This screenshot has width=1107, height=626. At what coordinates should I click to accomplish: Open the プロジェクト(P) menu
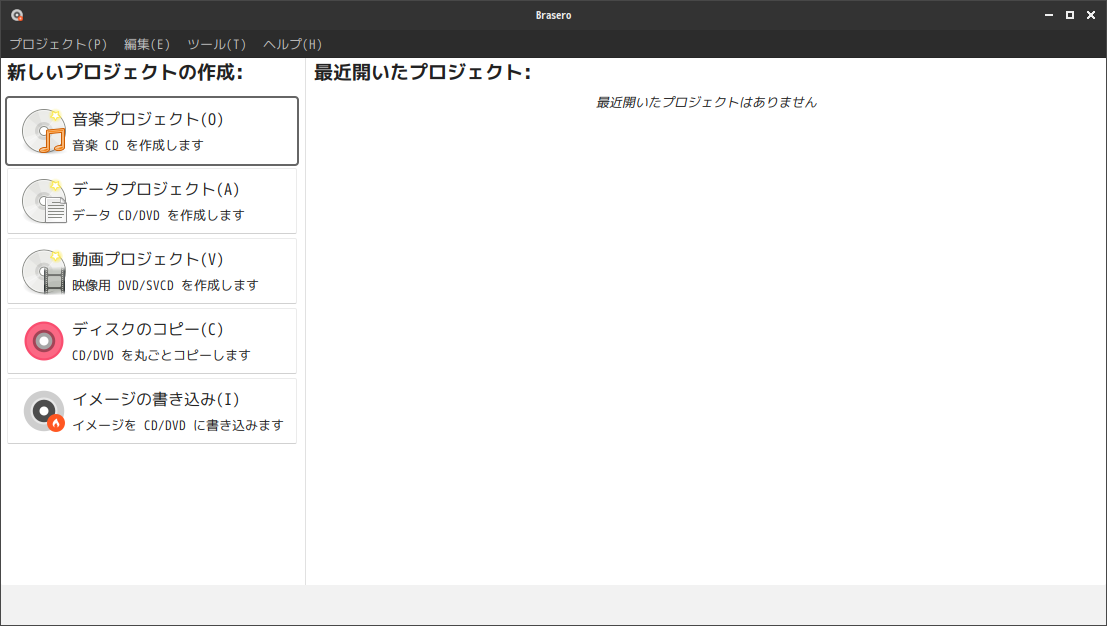point(58,44)
